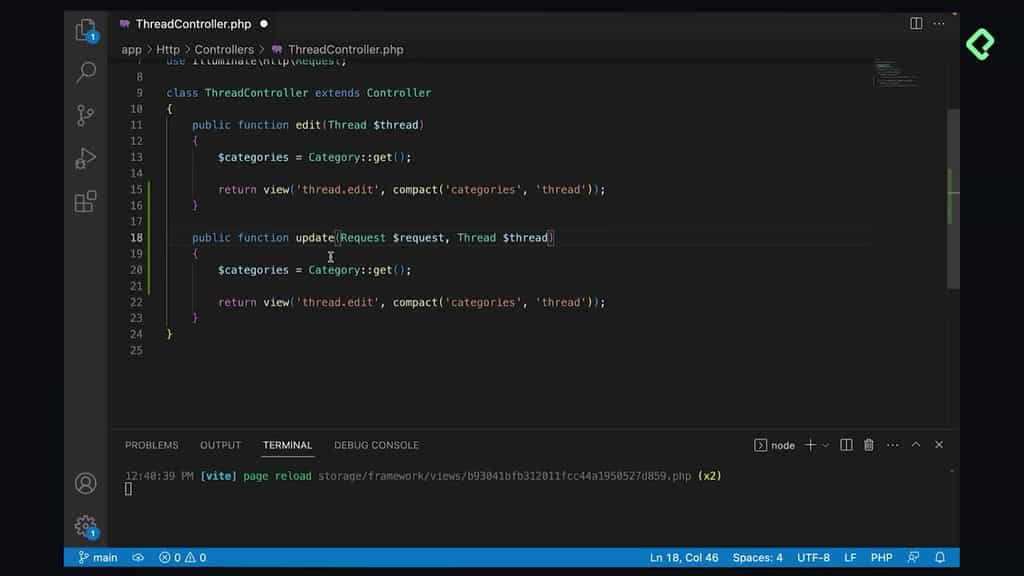This screenshot has height=576, width=1024.
Task: Switch to the PROBLEMS tab
Action: point(151,445)
